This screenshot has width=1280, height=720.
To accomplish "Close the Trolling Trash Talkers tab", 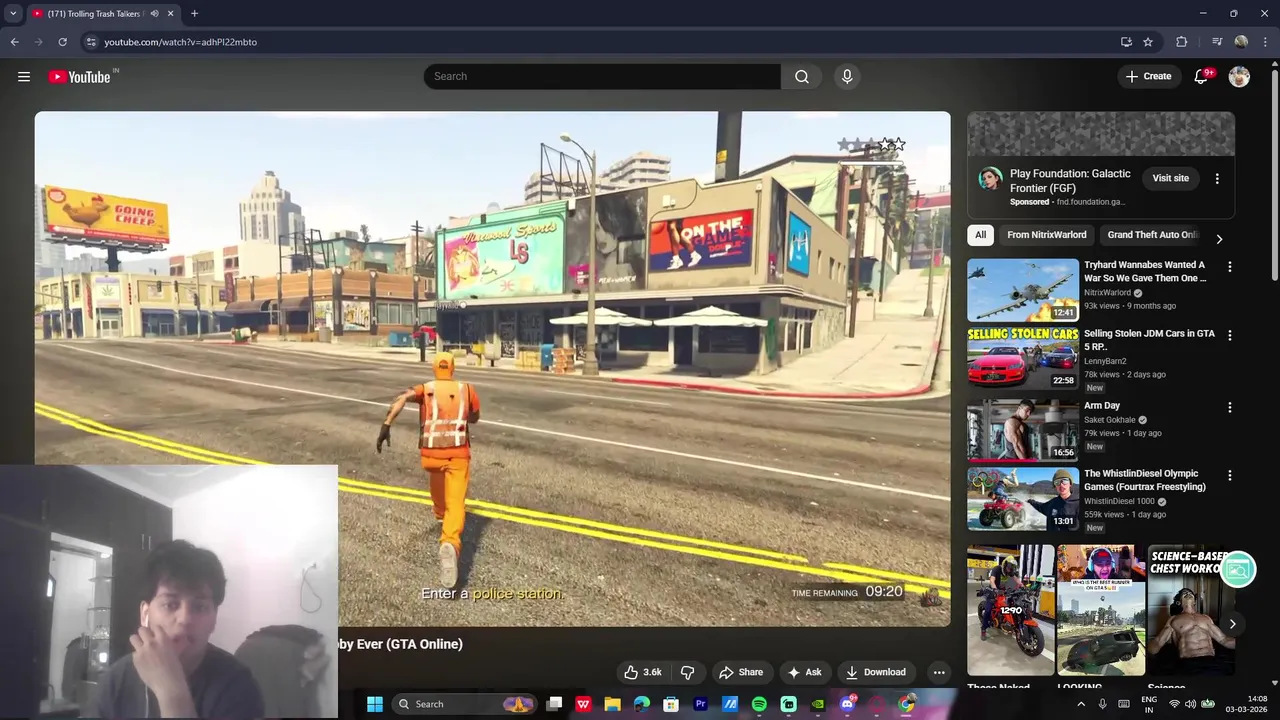I will 170,14.
